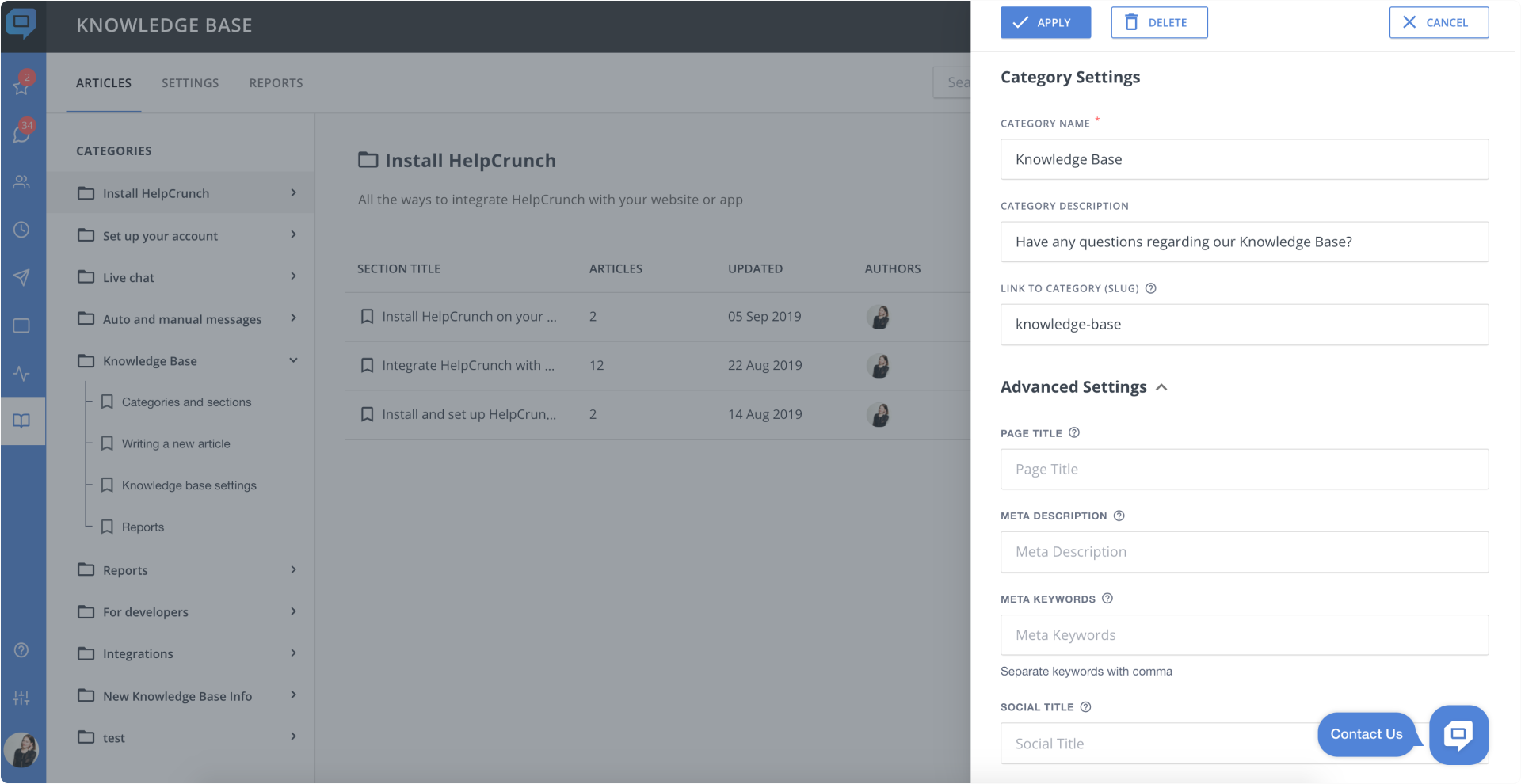Click the Section Title column header
The height and width of the screenshot is (784, 1521).
[398, 269]
